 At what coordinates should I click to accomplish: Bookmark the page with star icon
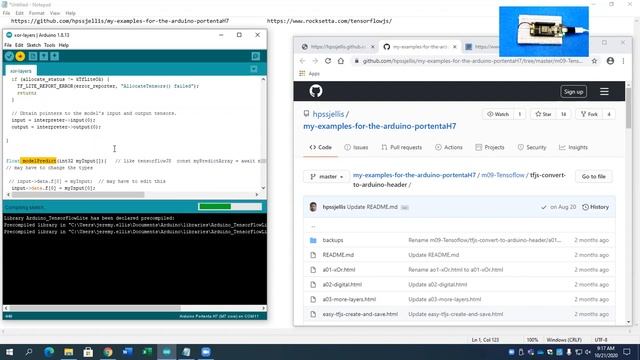[594, 61]
